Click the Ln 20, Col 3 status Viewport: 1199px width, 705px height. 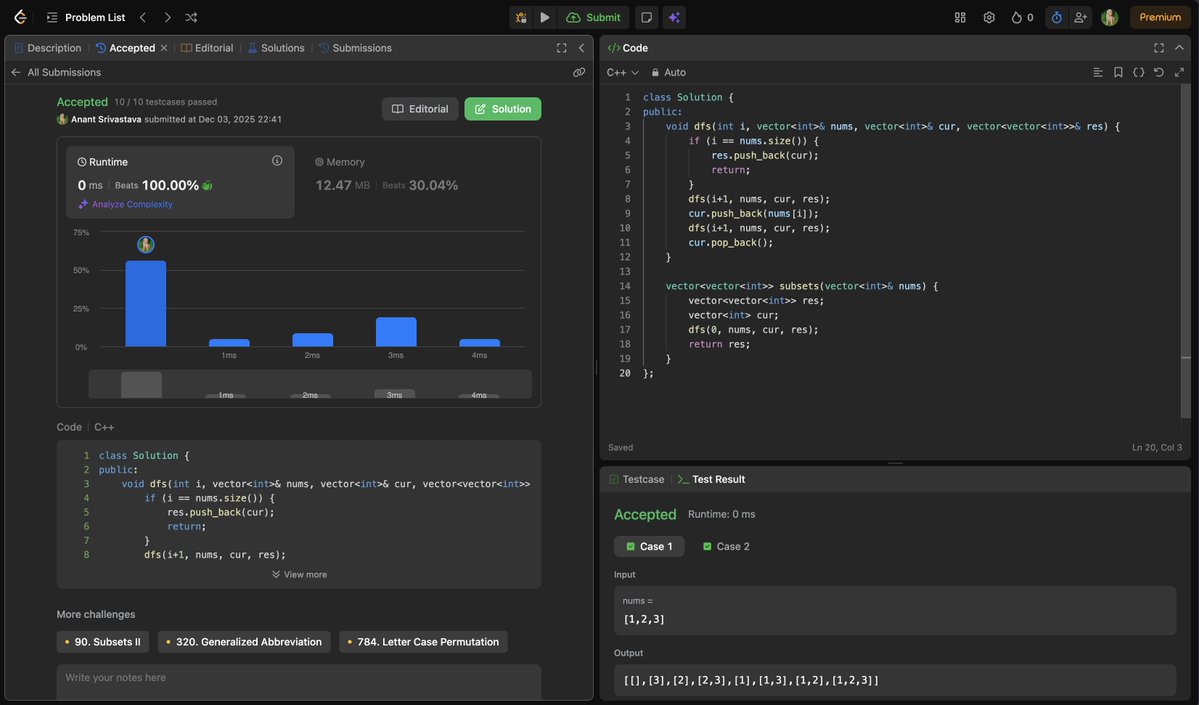click(1156, 447)
